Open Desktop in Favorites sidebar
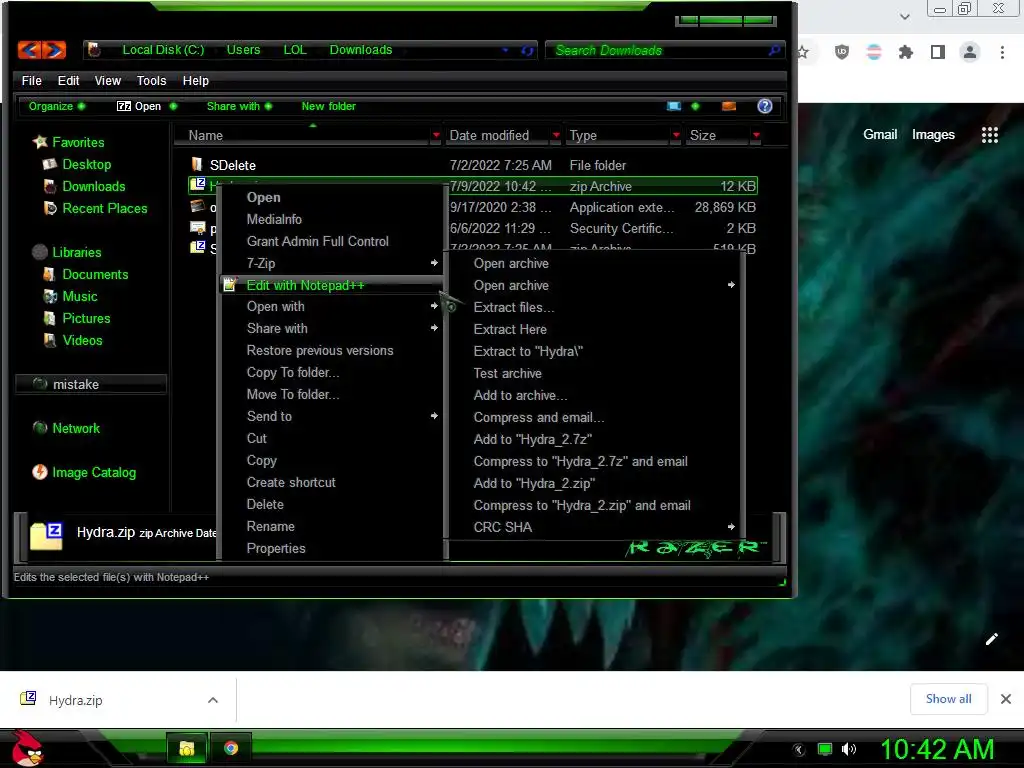1024x768 pixels. [86, 165]
